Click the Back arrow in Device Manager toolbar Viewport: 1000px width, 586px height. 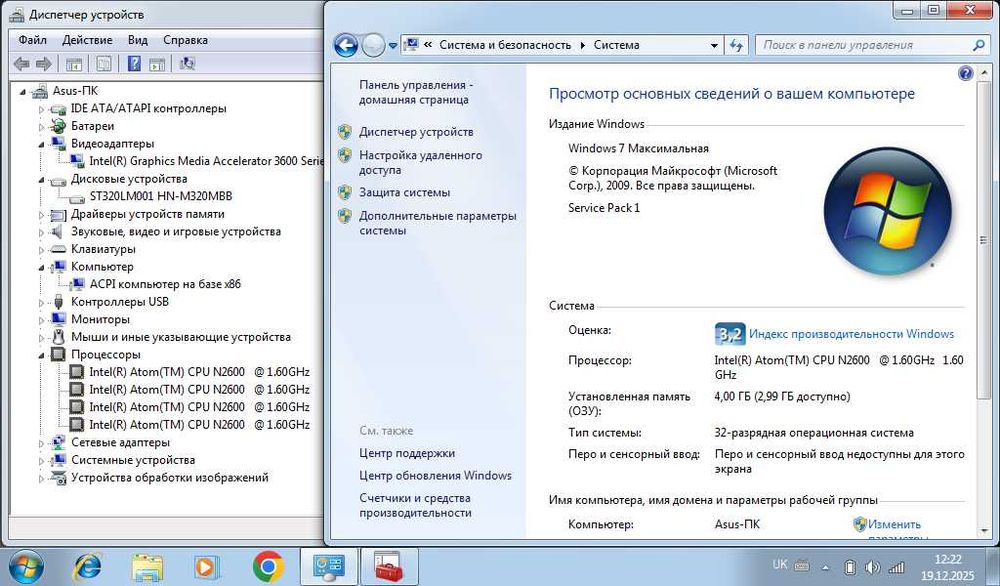point(22,64)
